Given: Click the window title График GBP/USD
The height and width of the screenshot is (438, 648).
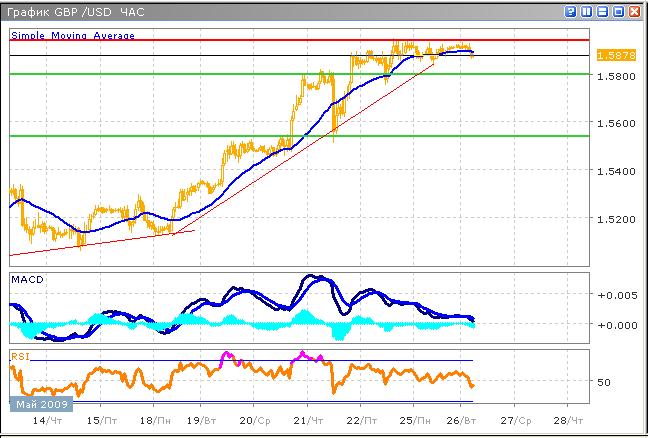Looking at the screenshot, I should (x=61, y=11).
